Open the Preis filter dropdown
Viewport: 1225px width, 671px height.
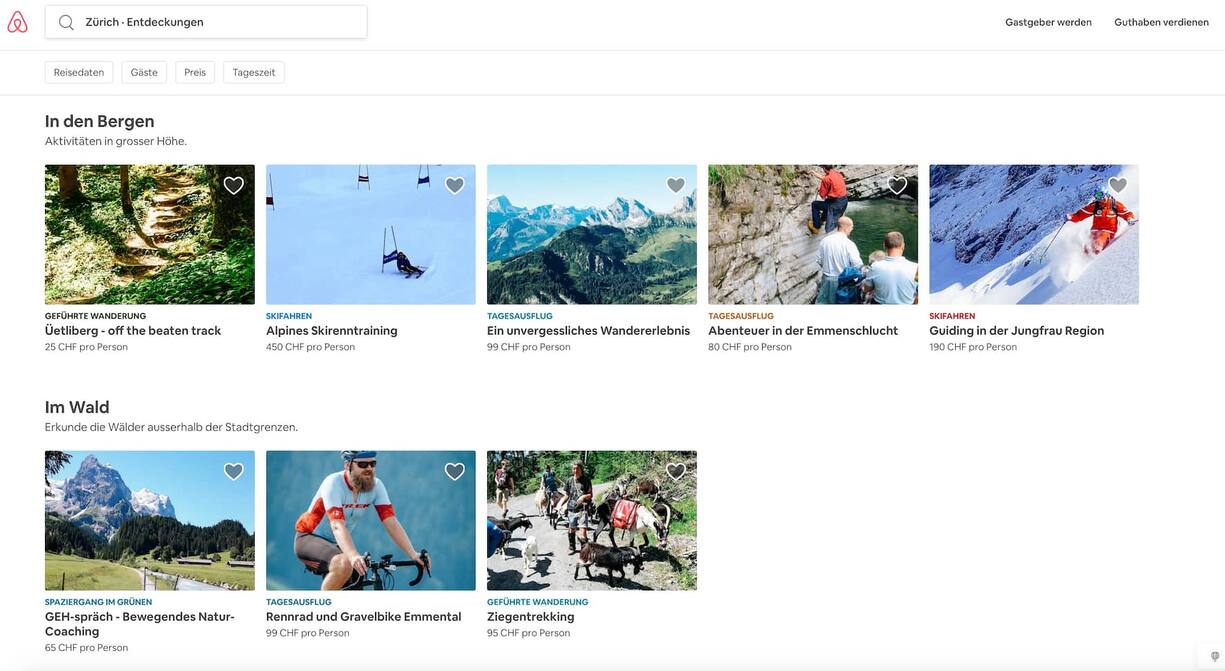(x=195, y=72)
